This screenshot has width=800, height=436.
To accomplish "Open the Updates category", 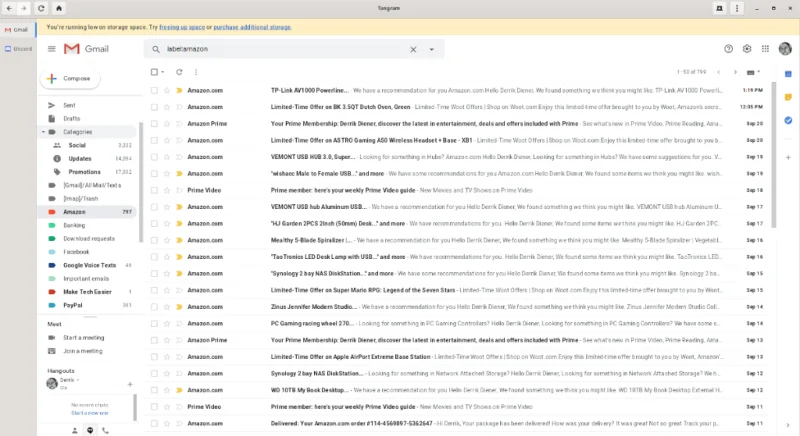I will point(80,159).
